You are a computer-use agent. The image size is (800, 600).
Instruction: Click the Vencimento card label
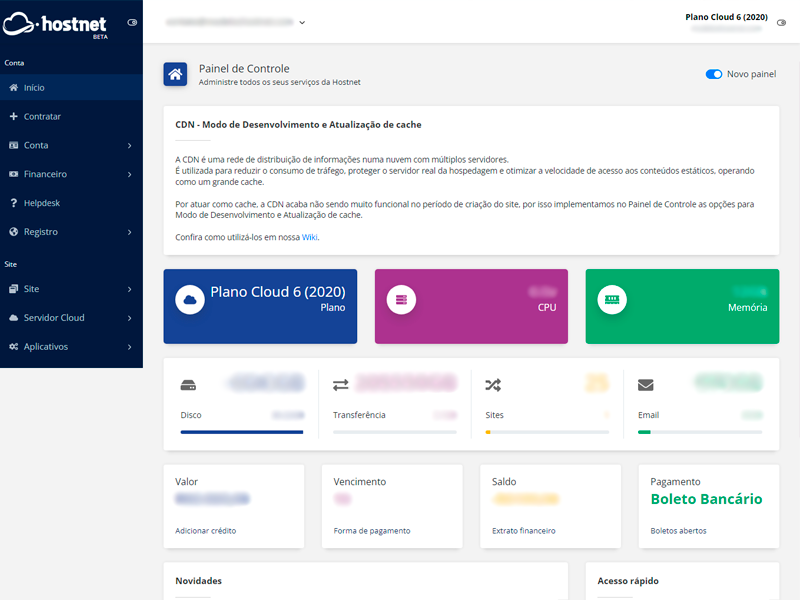[x=360, y=482]
